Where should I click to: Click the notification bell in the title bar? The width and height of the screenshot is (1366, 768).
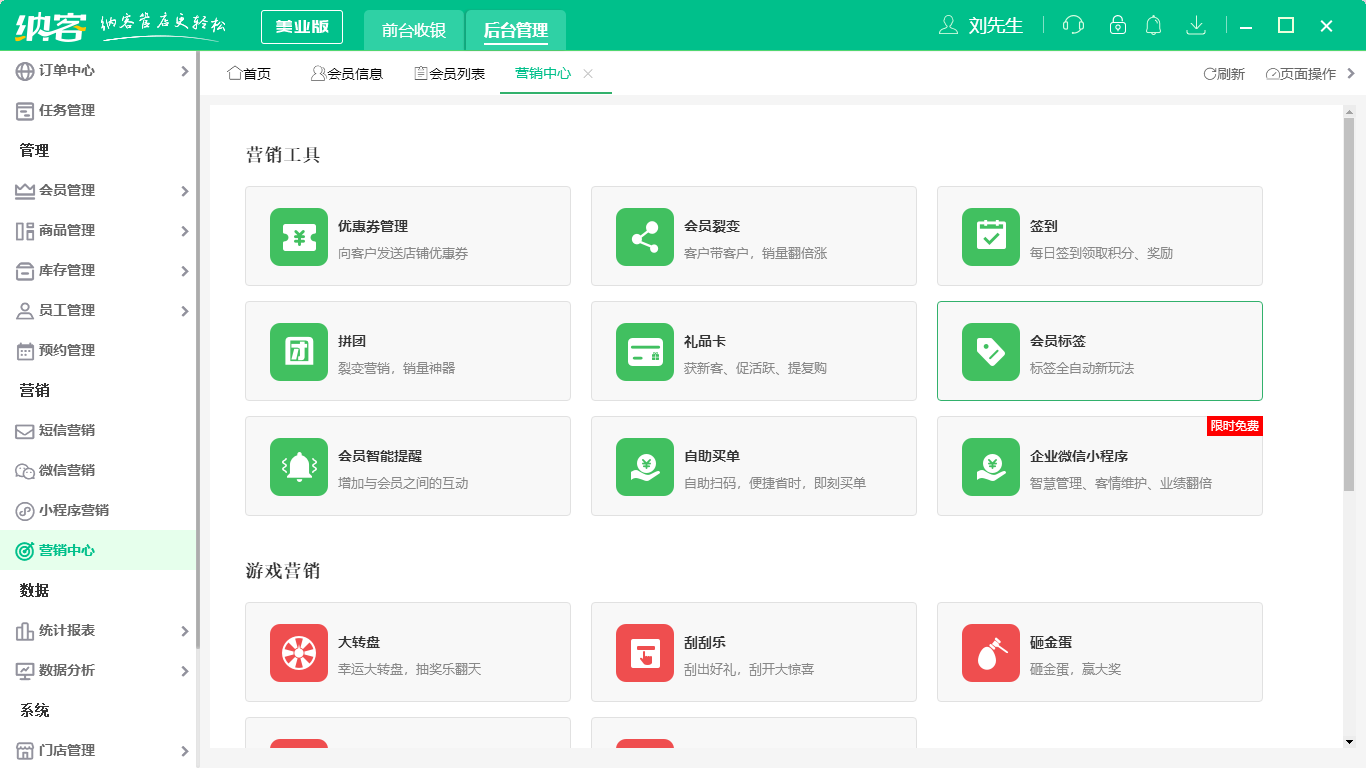1154,26
